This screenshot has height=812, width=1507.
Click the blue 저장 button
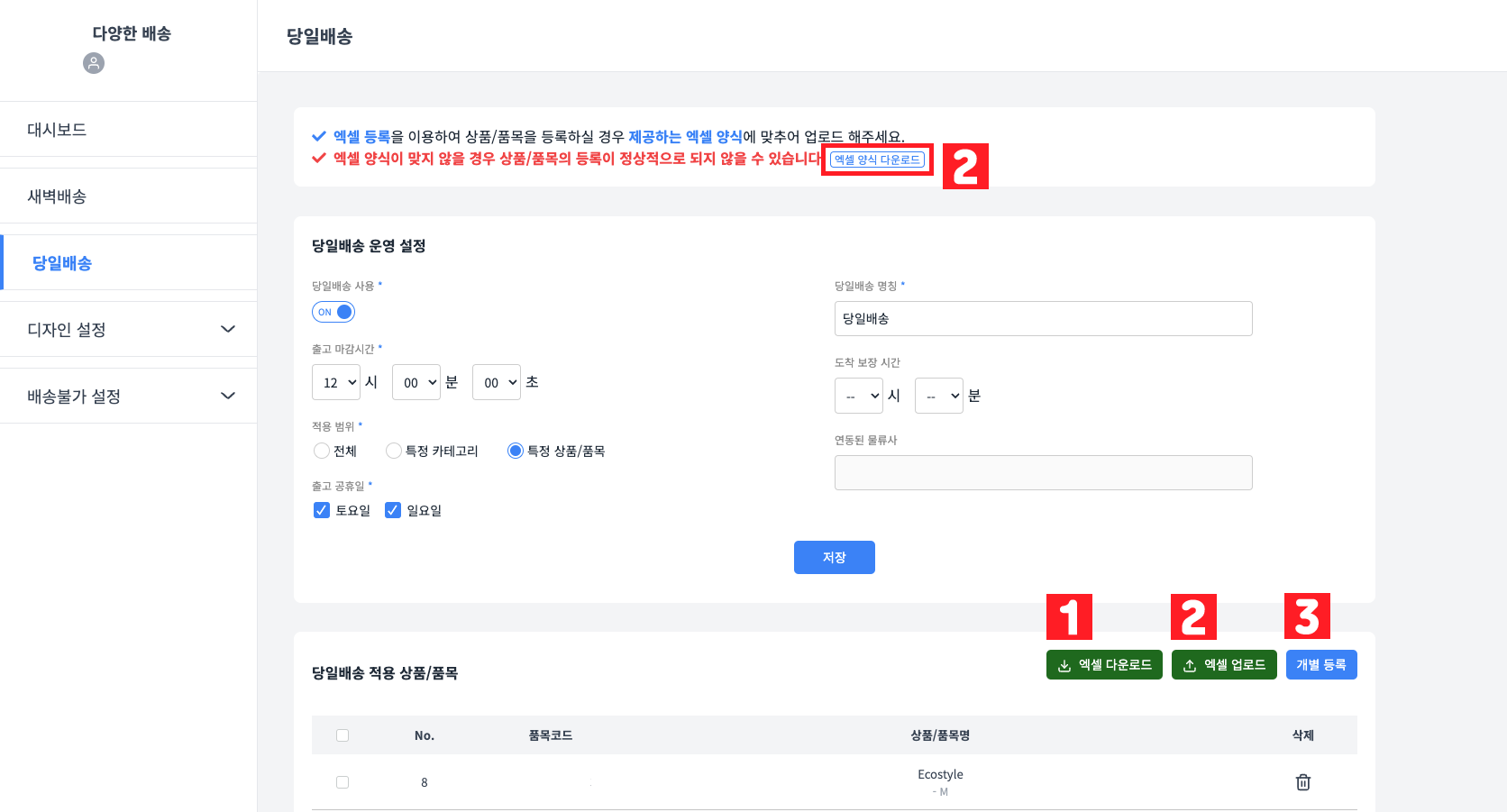pyautogui.click(x=835, y=558)
